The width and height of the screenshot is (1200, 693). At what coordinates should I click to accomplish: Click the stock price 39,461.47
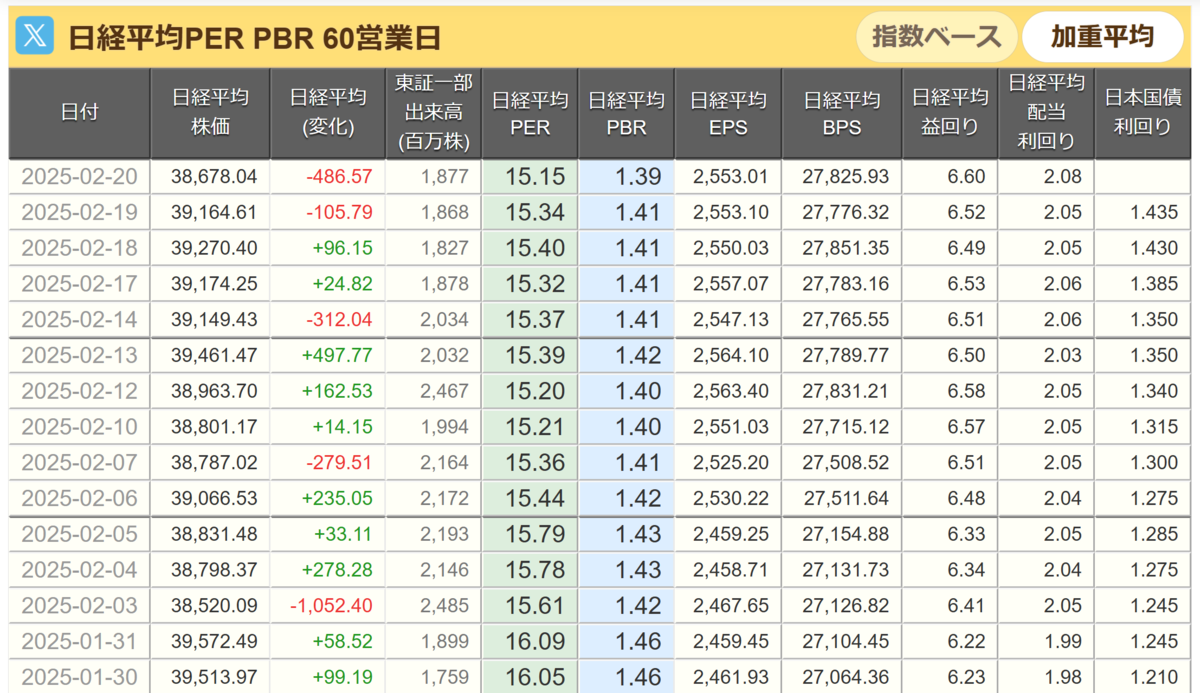[x=214, y=356]
